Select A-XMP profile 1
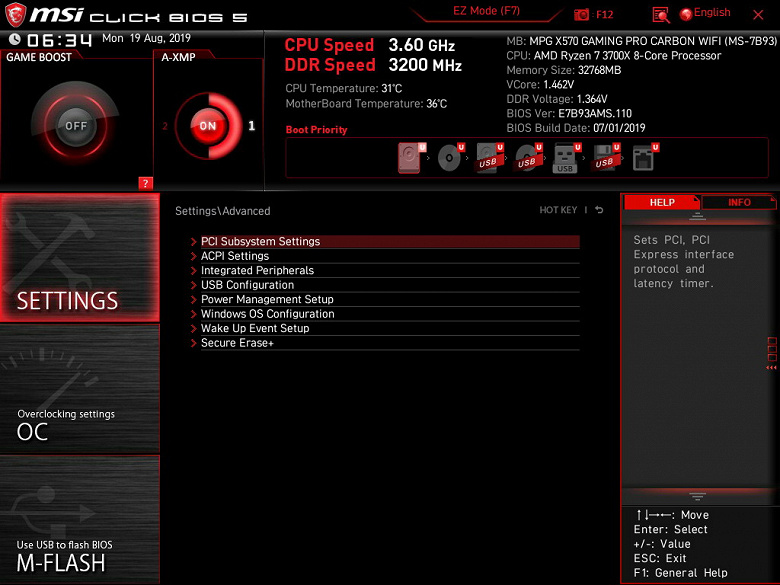Image resolution: width=780 pixels, height=585 pixels. [252, 126]
